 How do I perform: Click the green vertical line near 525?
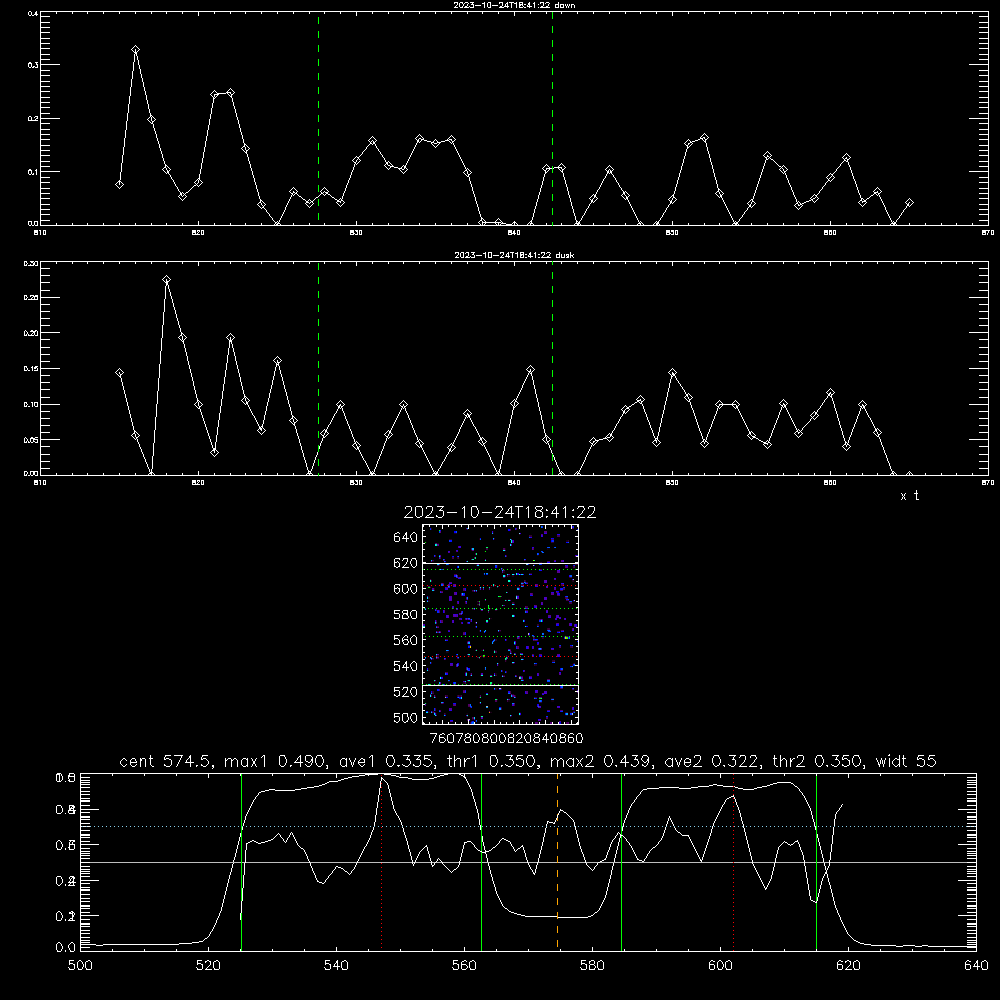241,861
